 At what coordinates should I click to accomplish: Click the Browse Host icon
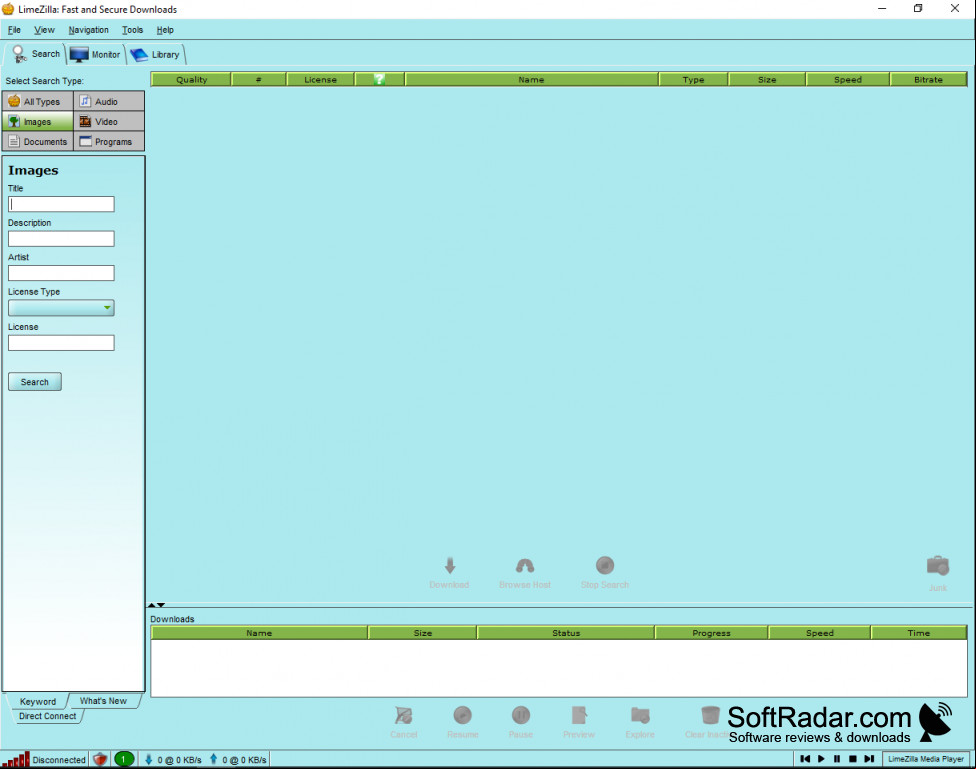pyautogui.click(x=525, y=565)
